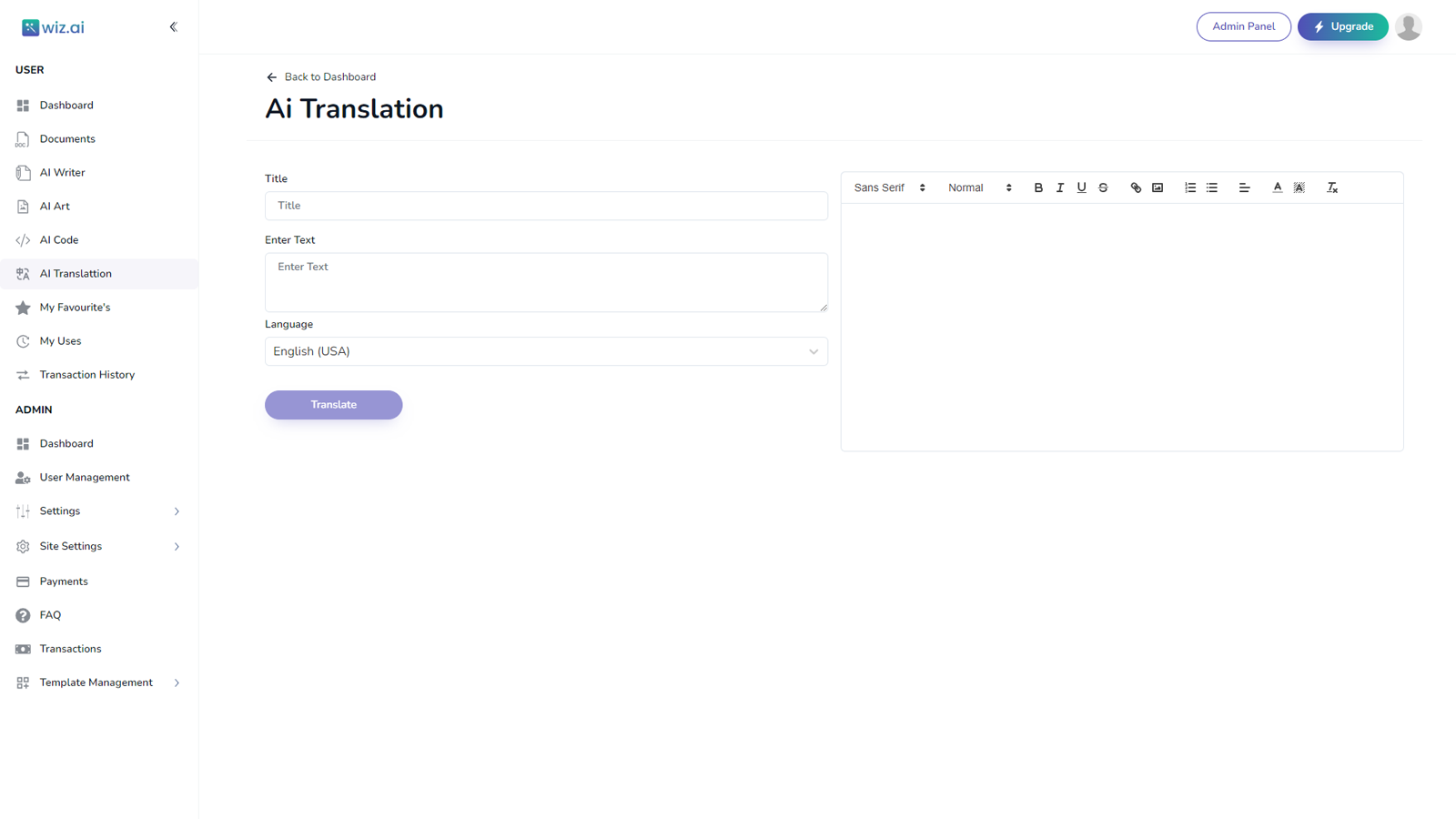Change text alignment using the align icon
The image size is (1456, 819).
pyautogui.click(x=1244, y=187)
